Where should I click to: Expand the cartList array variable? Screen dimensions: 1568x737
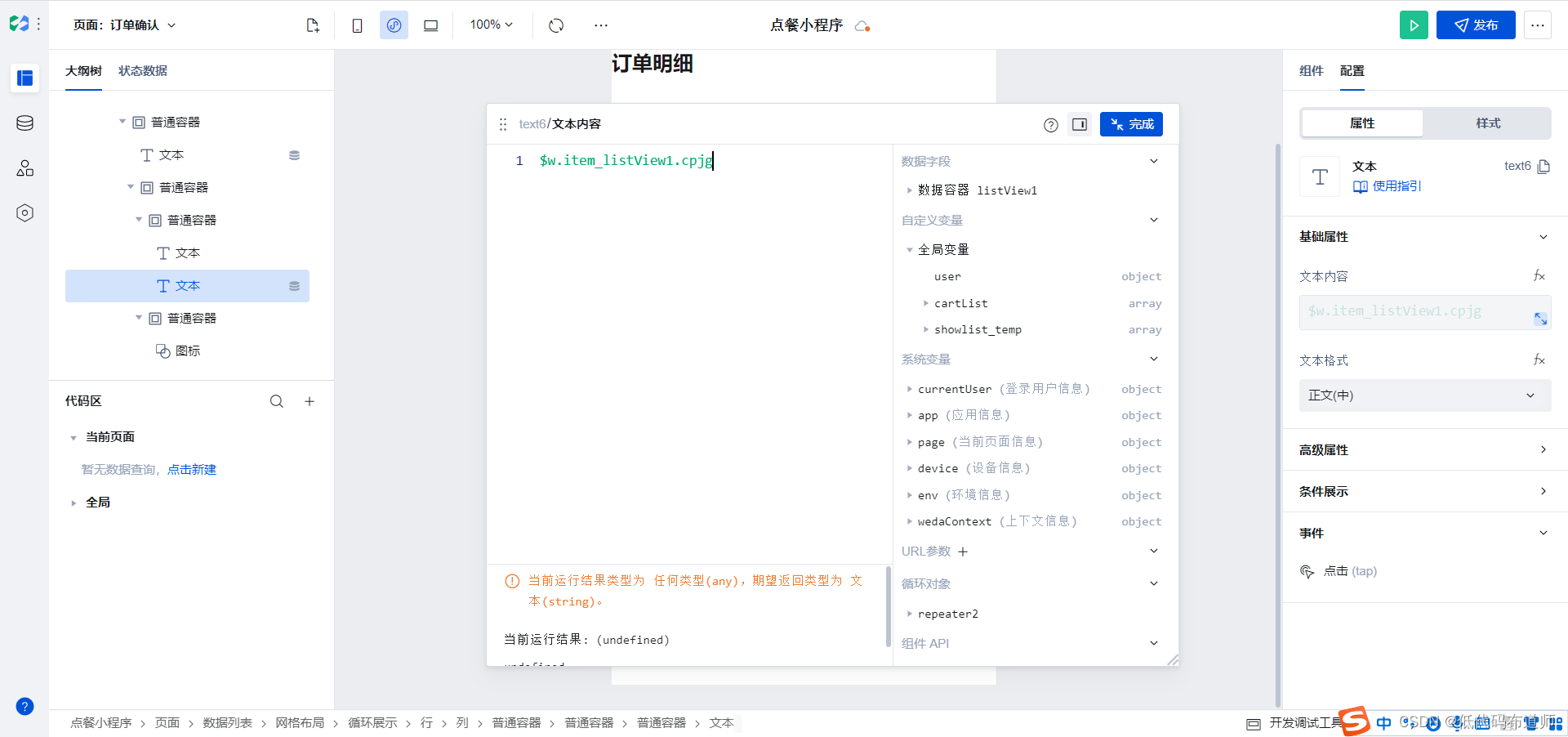click(x=926, y=303)
